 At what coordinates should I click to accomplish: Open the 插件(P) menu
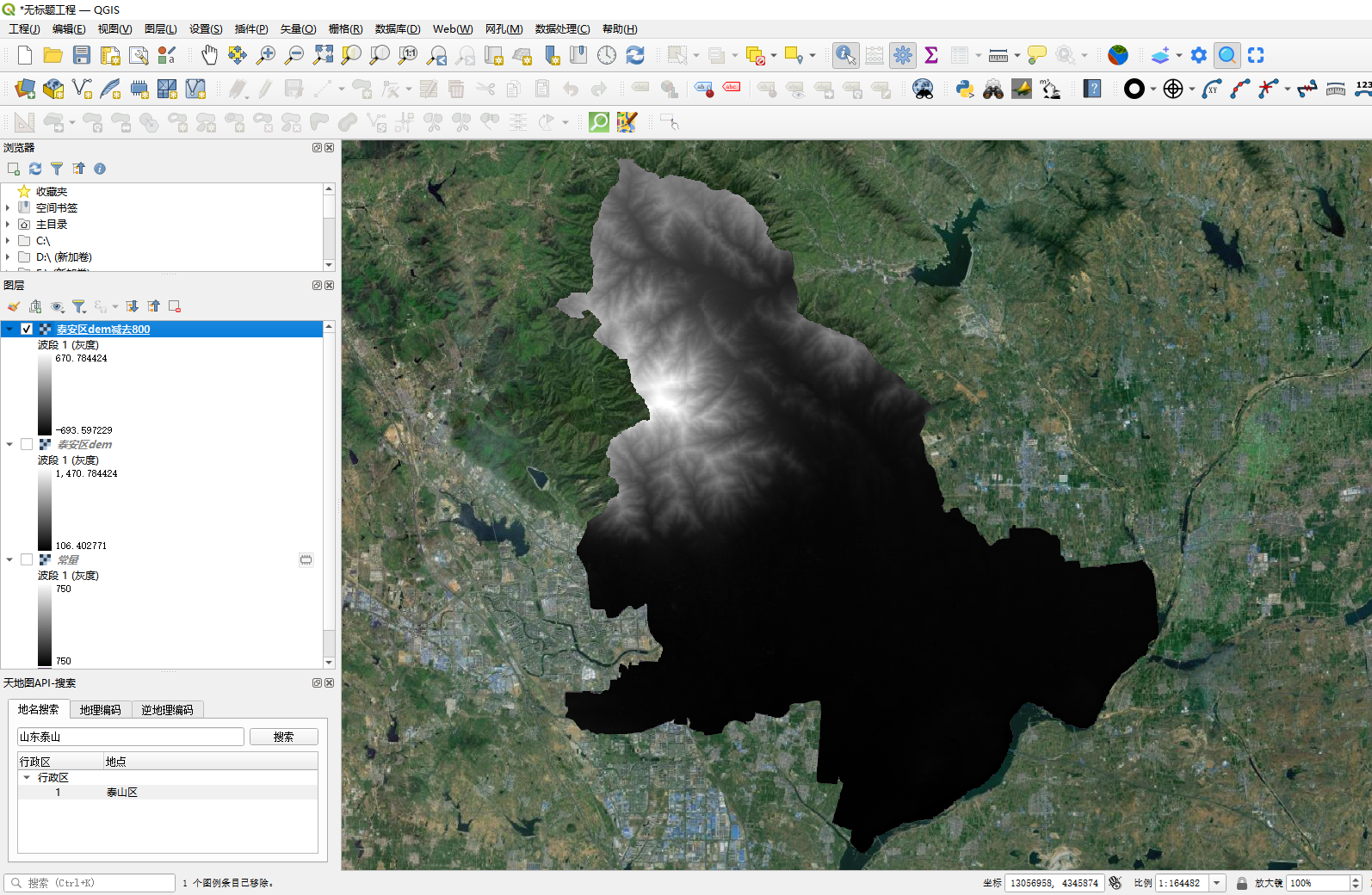tap(251, 28)
